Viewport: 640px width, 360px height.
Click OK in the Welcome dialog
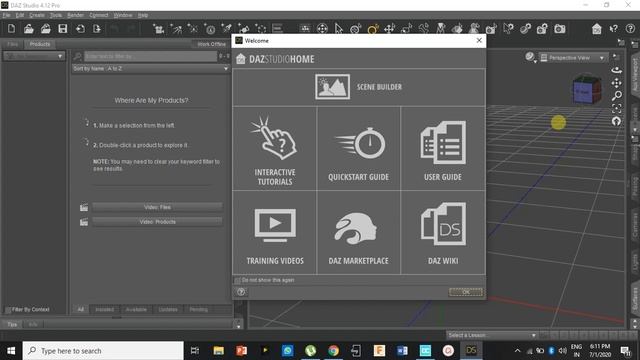tap(466, 292)
